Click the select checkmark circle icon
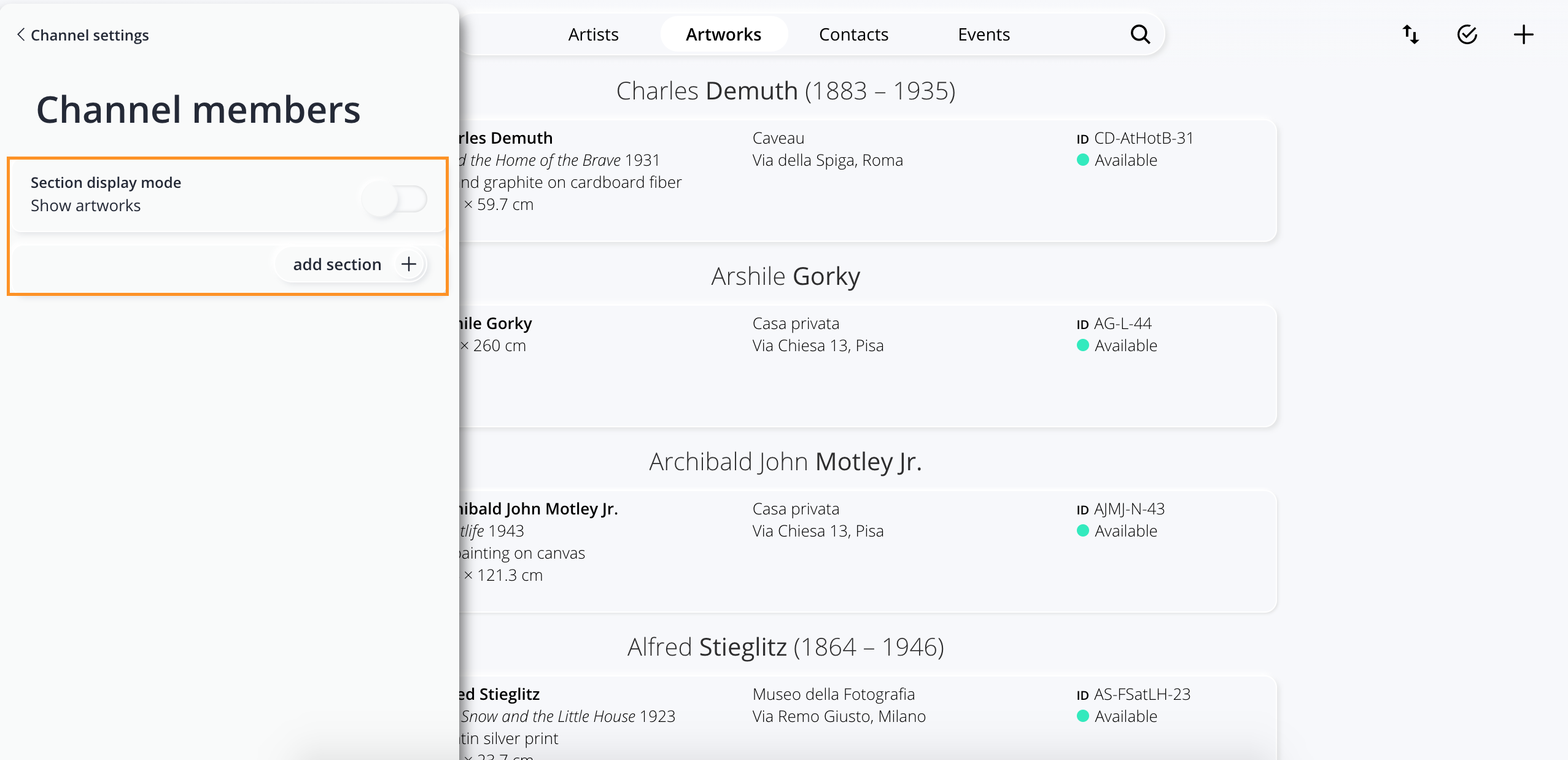 click(1467, 34)
